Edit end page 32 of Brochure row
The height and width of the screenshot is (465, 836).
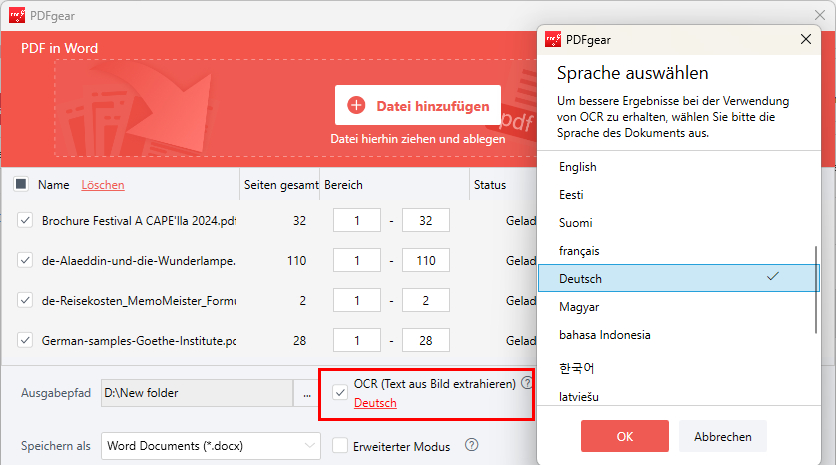coord(425,220)
